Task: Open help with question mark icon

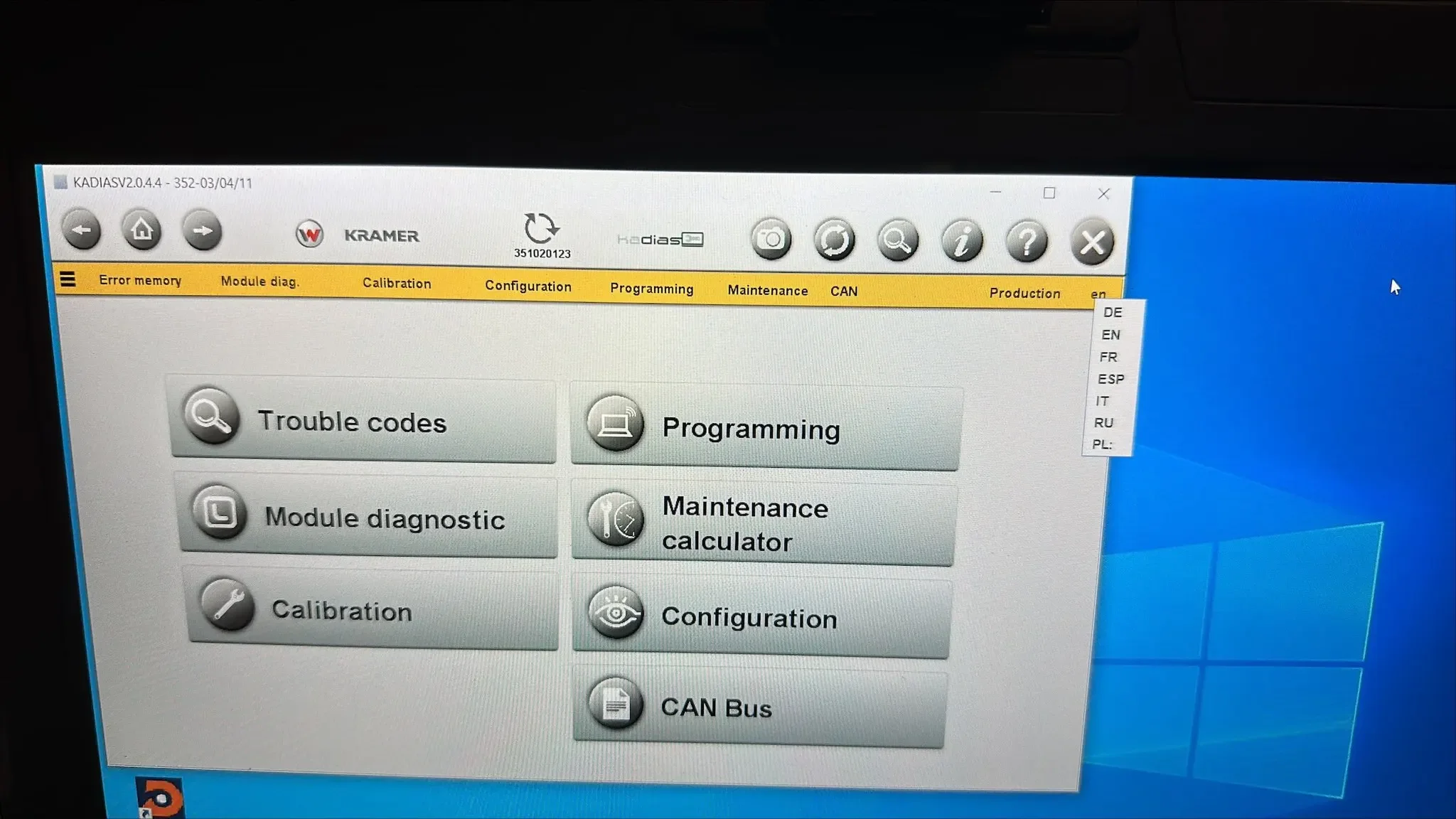Action: pos(1027,242)
